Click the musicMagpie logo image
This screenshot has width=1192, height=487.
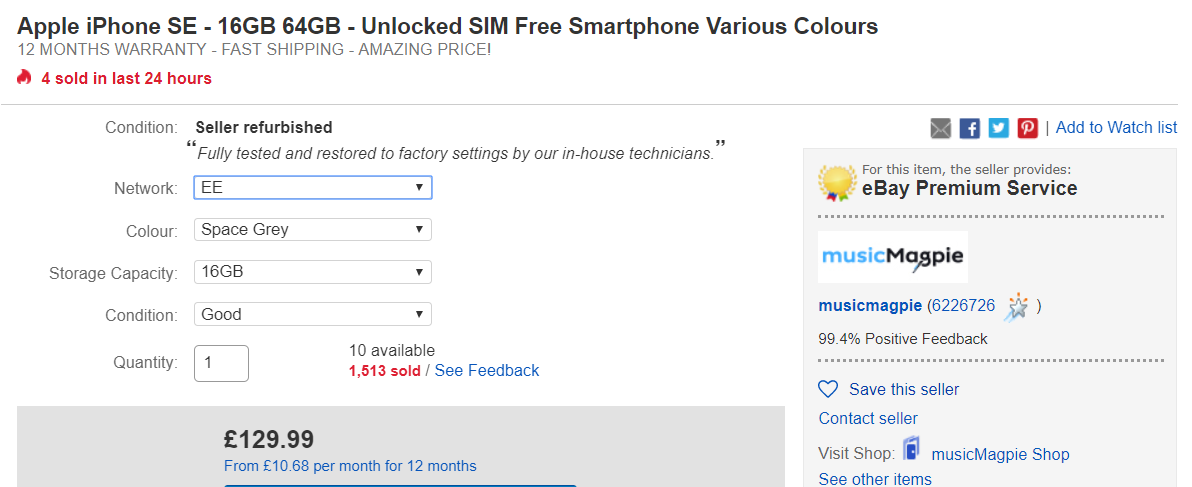point(892,257)
